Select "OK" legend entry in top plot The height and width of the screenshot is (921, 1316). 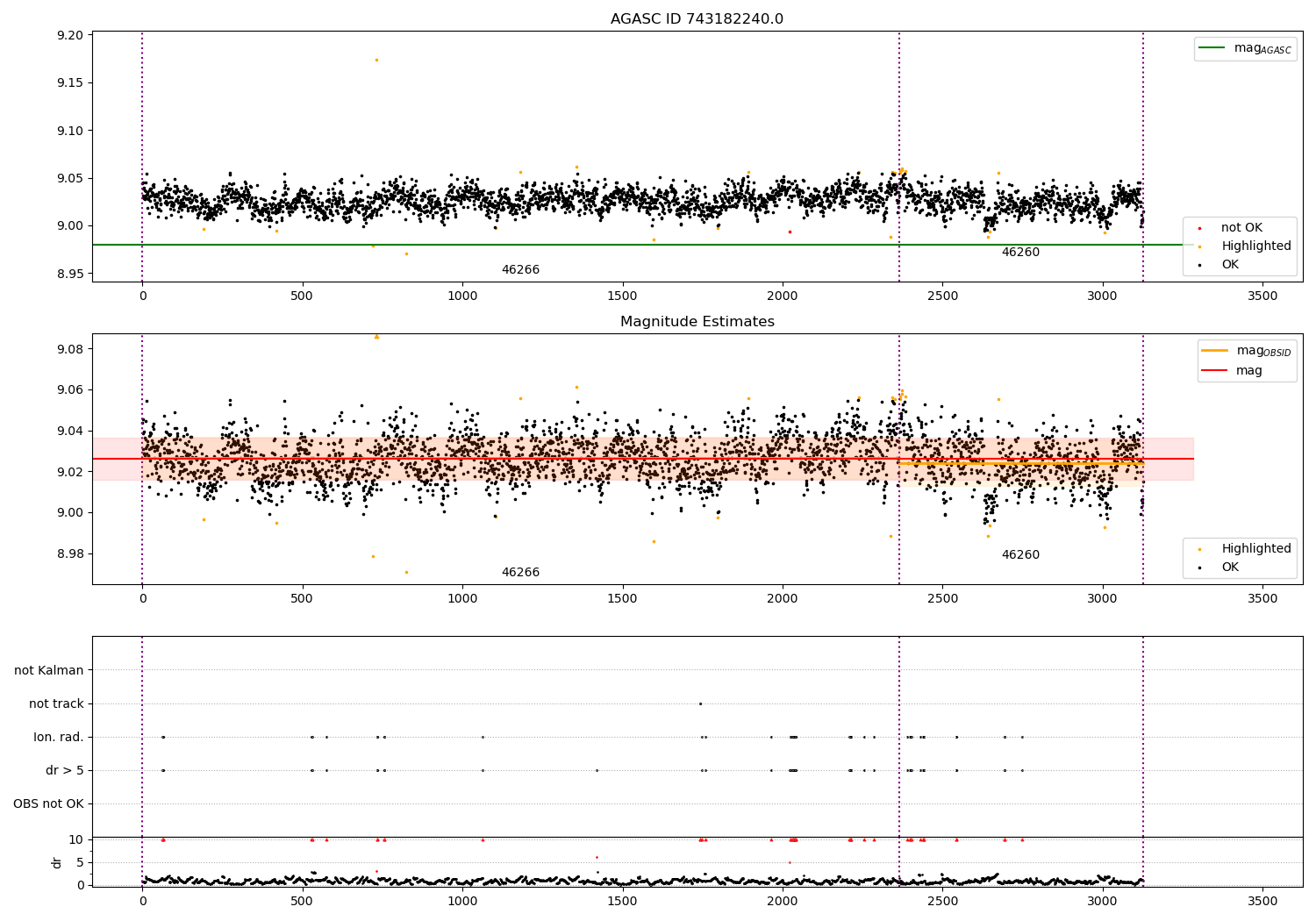(x=1230, y=265)
